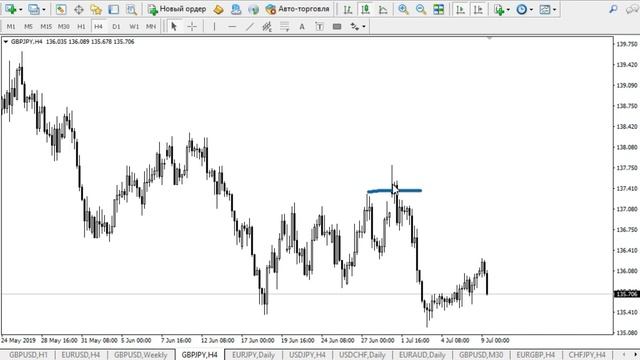
Task: Select the equidistant channel tool
Action: 267,27
